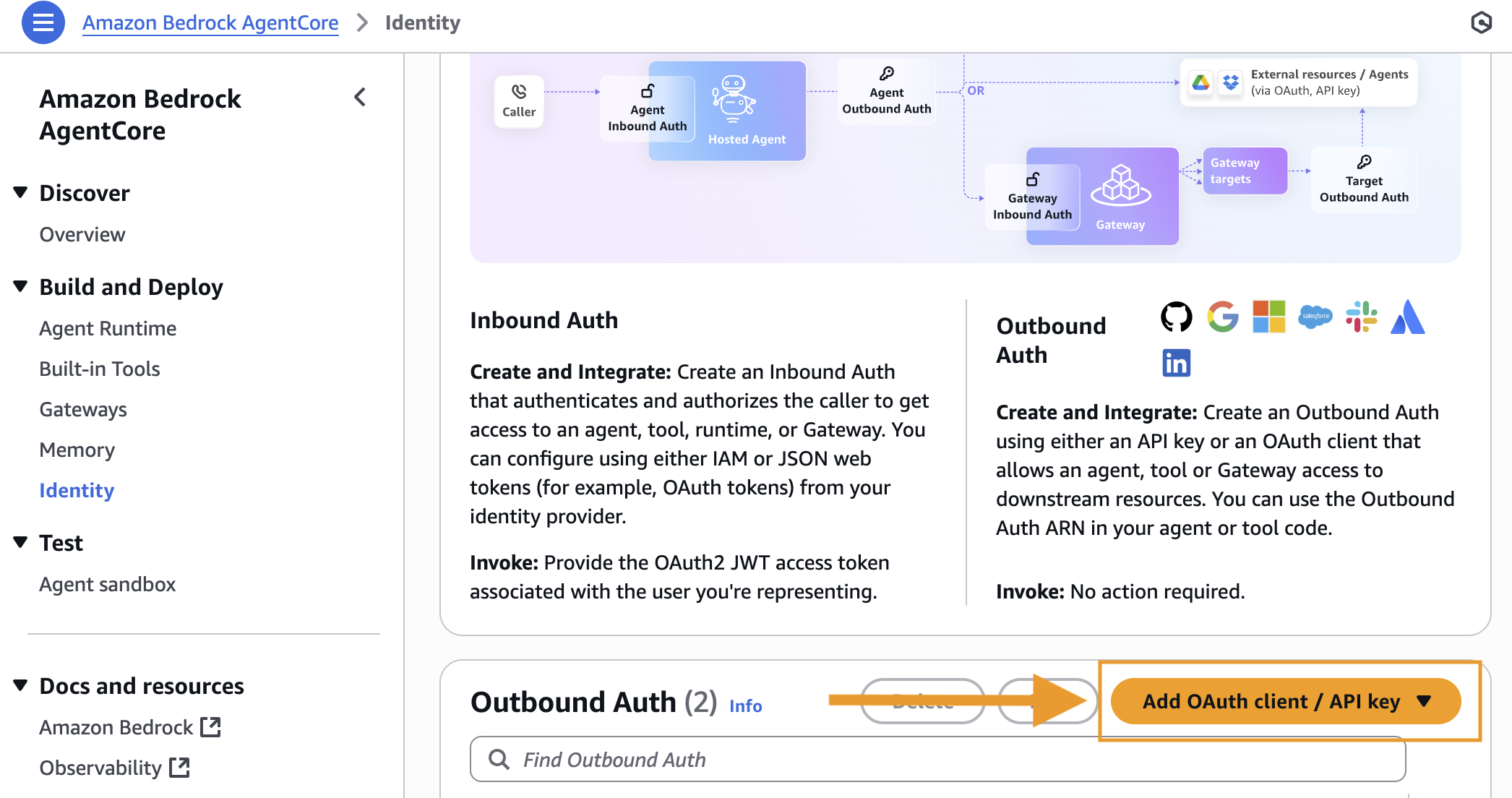
Task: Click the Google provider logo
Action: 1222,317
